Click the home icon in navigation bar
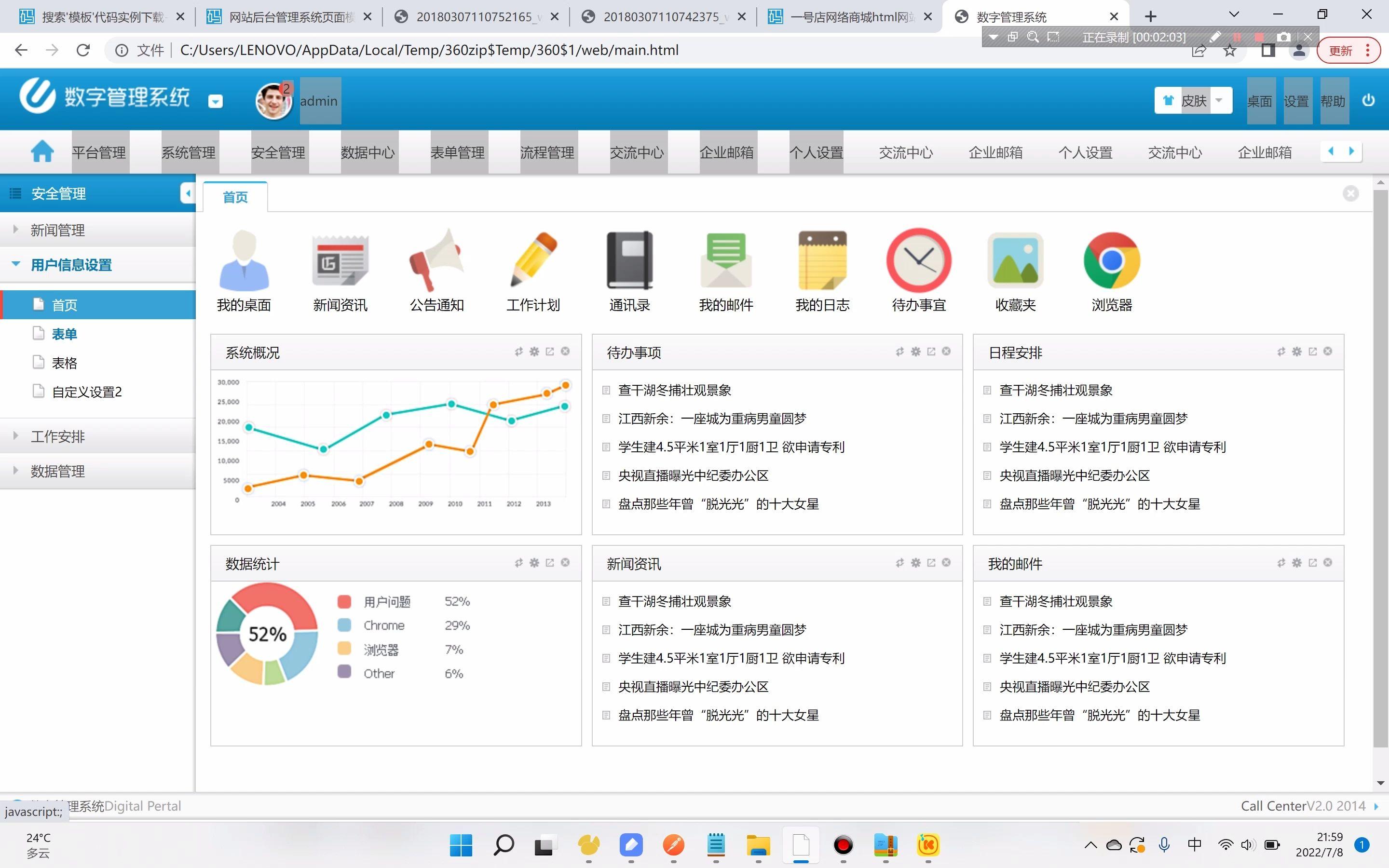 point(42,152)
